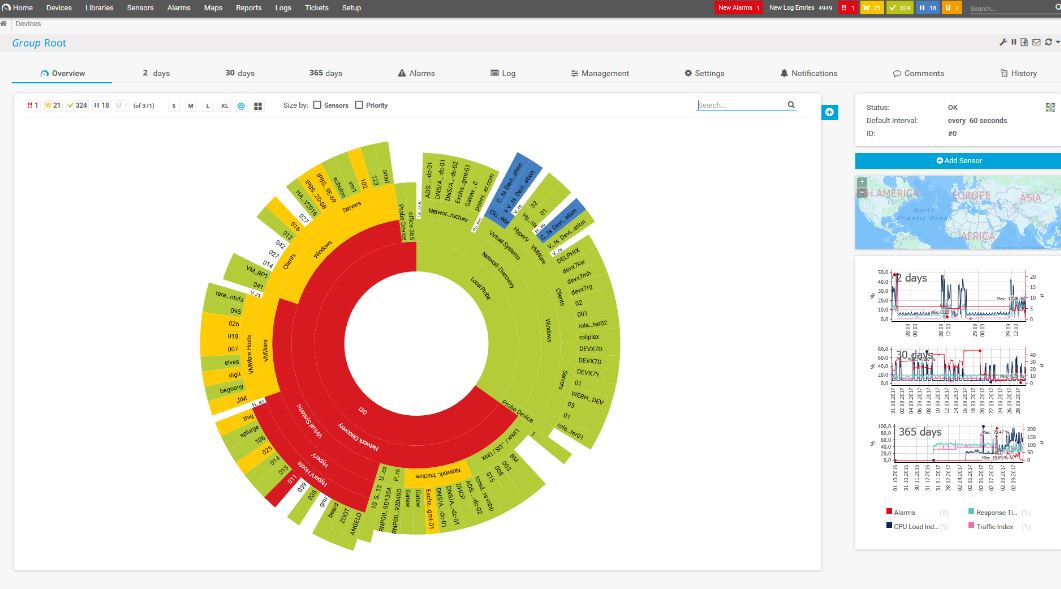The width and height of the screenshot is (1061, 589).
Task: Zoom in on the map with plus
Action: [x=861, y=181]
